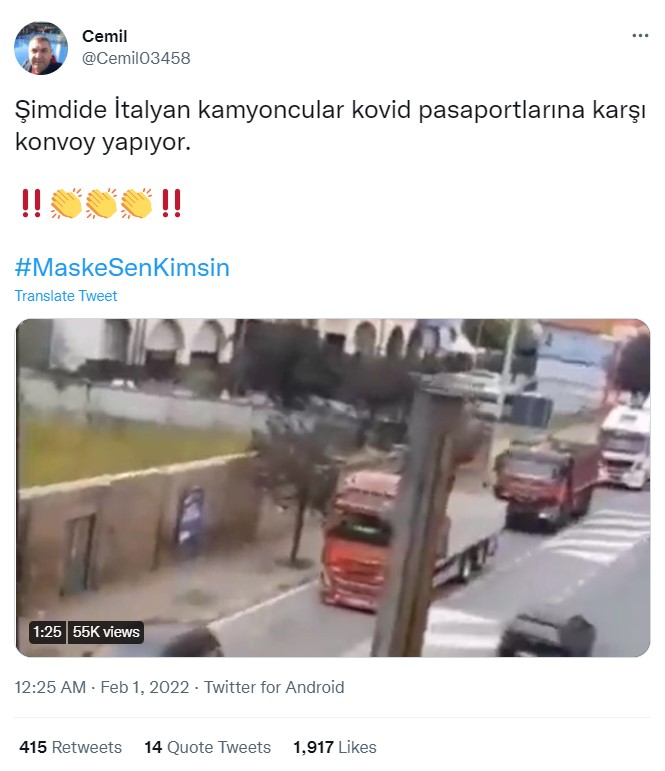View the 14 Quote Tweets list
The image size is (665, 771).
coord(208,747)
